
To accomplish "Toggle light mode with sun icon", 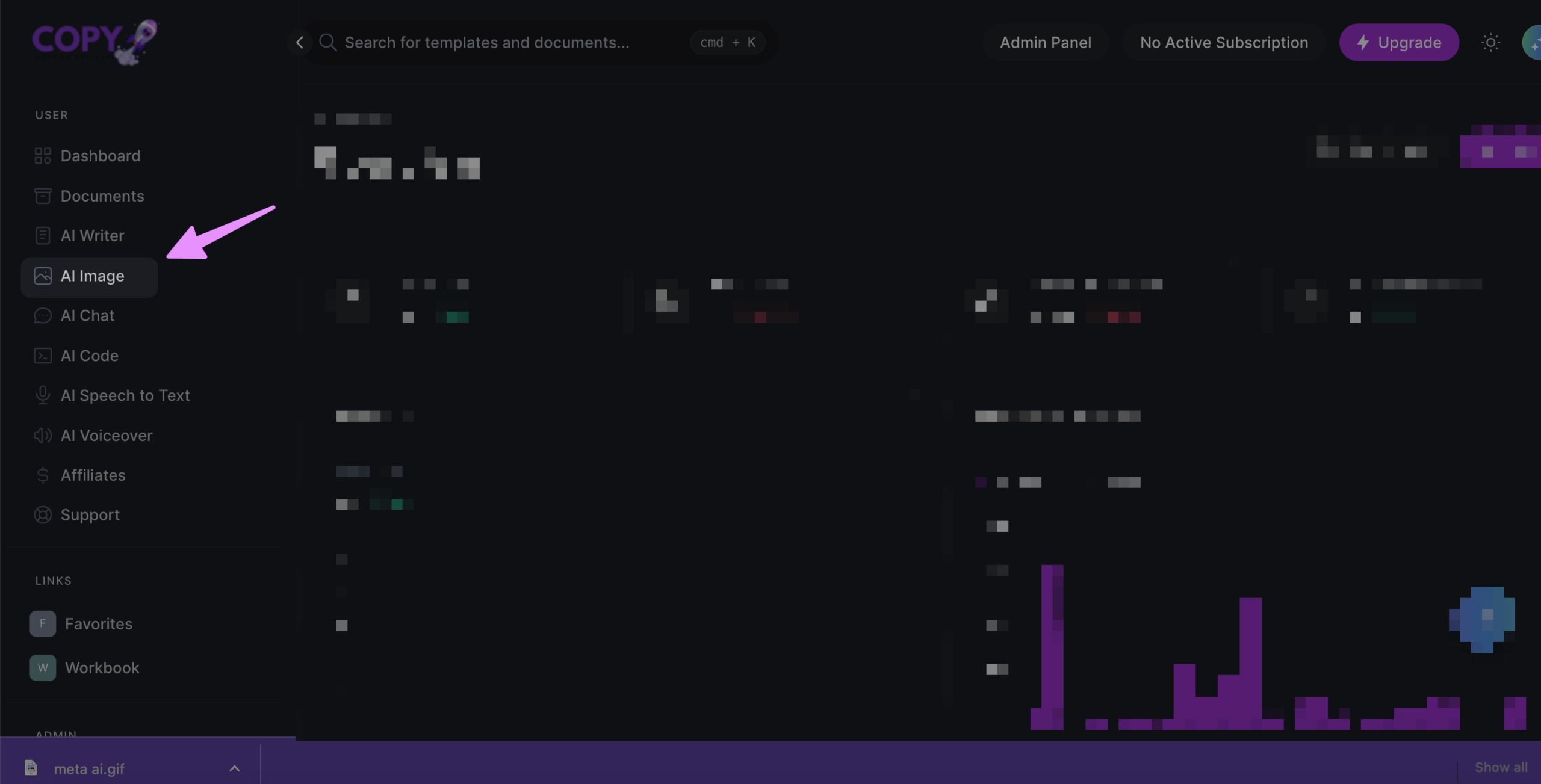I will pyautogui.click(x=1490, y=43).
